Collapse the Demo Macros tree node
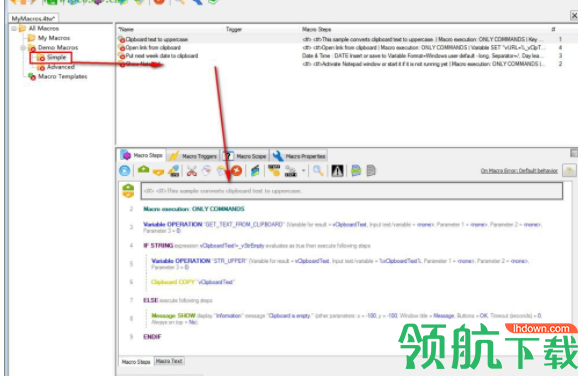The image size is (578, 376). [x=23, y=48]
